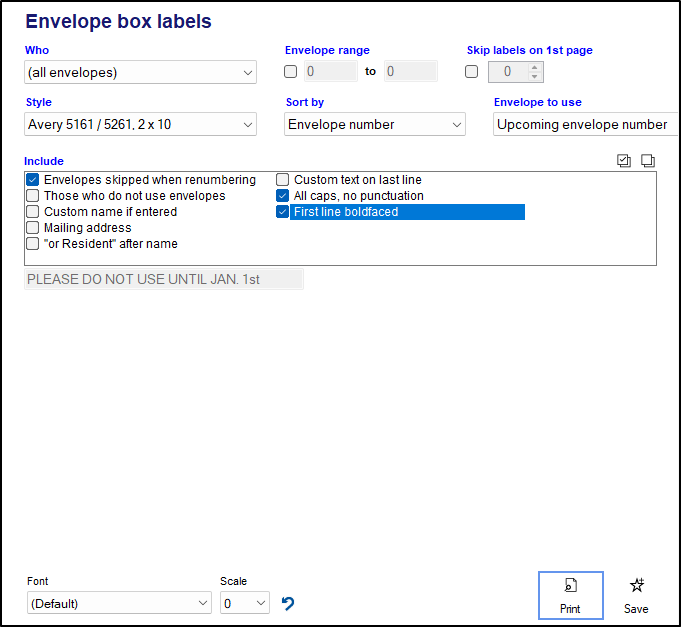Viewport: 681px width, 627px height.
Task: Click the check-all icon above Include list
Action: coord(625,160)
